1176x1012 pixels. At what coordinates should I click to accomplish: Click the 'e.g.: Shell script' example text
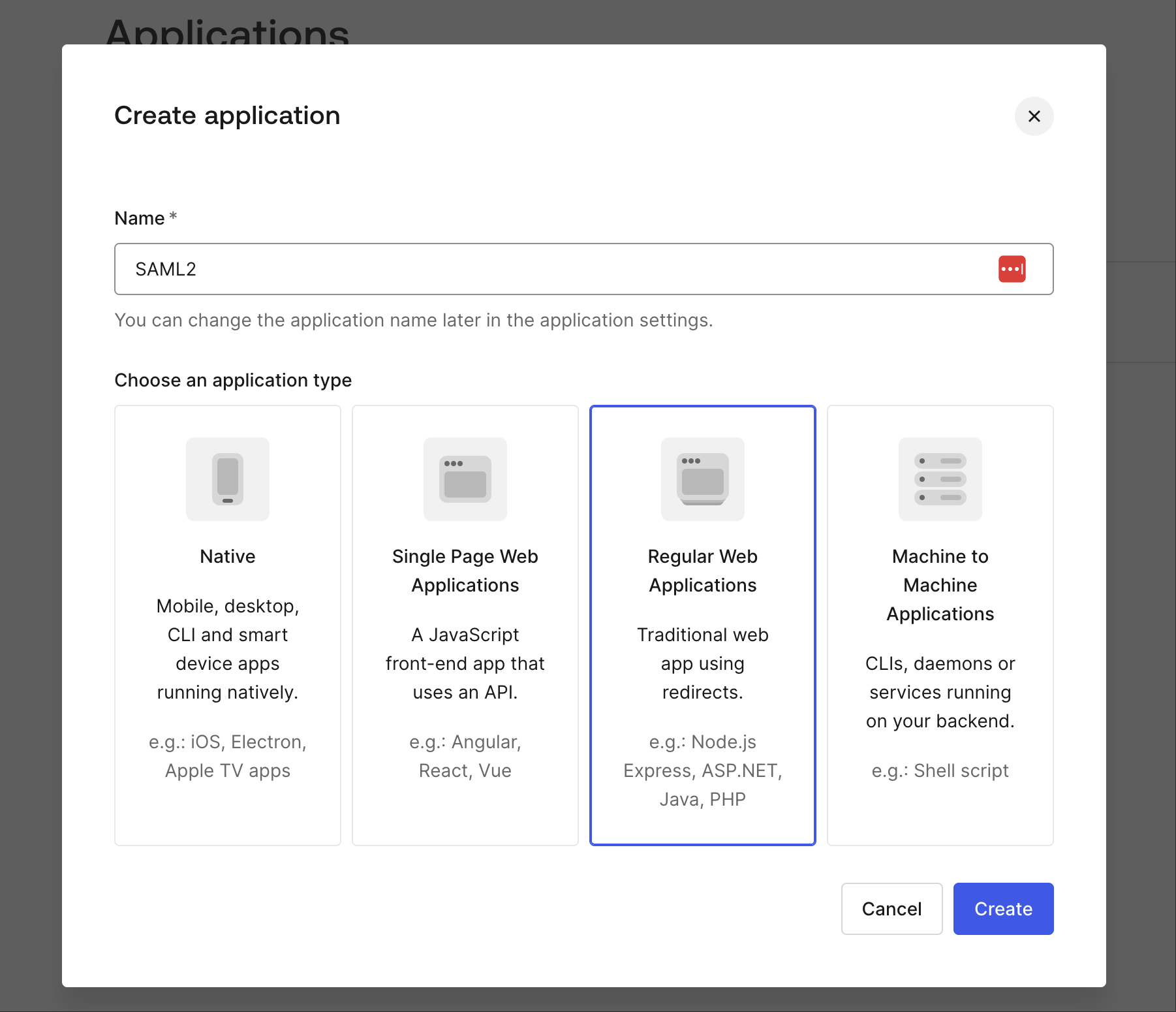(x=940, y=770)
